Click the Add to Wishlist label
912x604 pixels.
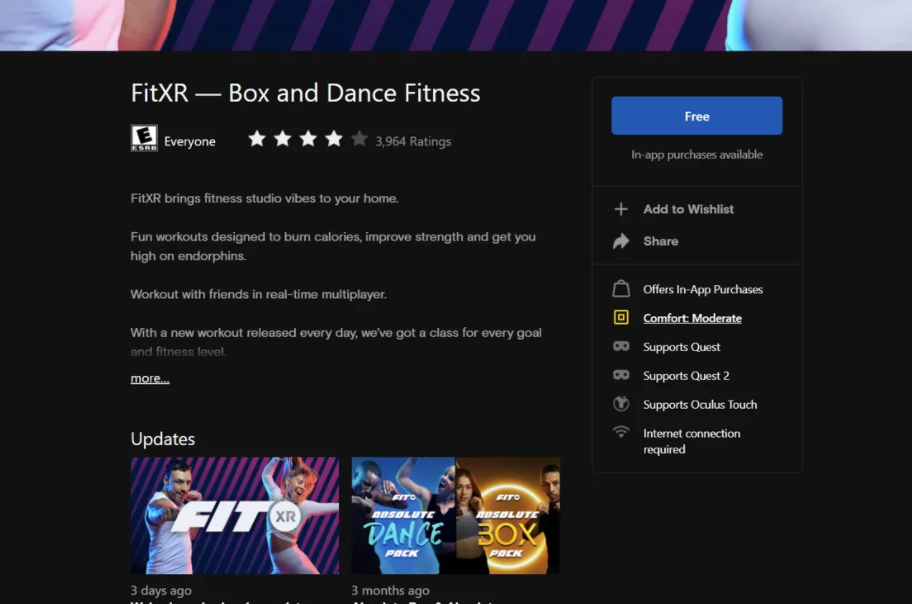pyautogui.click(x=688, y=209)
